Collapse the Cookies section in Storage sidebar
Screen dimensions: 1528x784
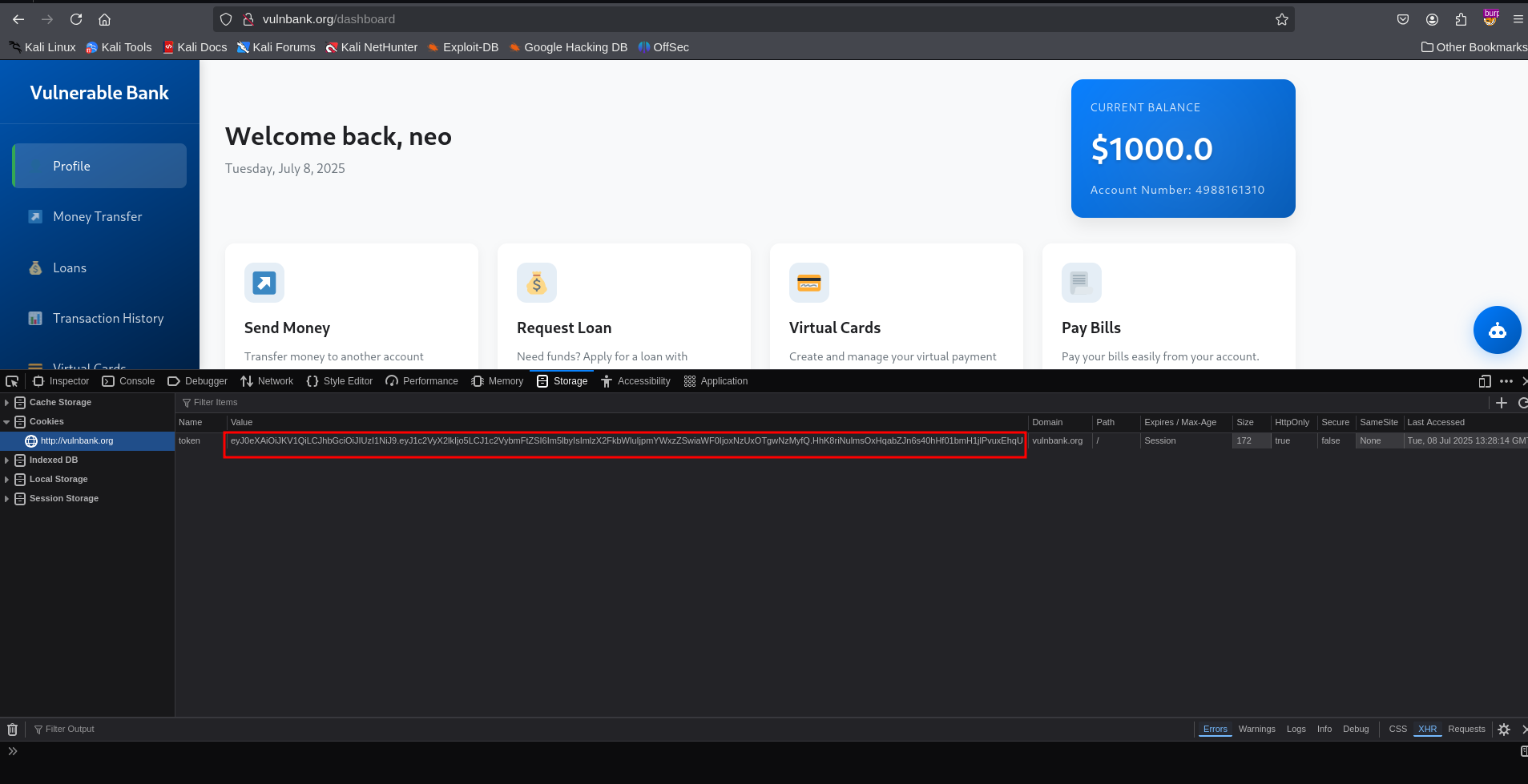(x=7, y=421)
